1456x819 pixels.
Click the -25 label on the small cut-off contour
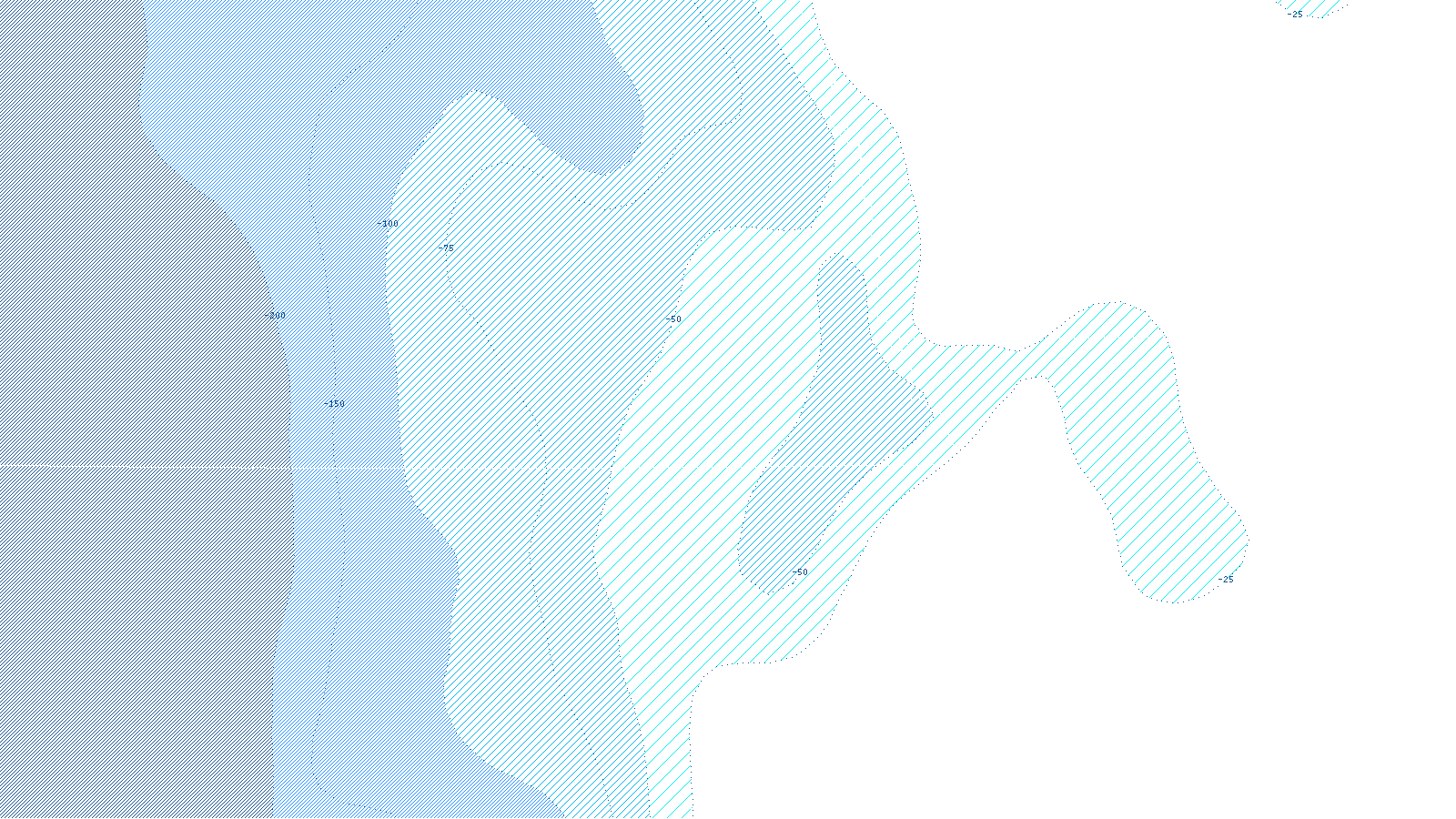(1295, 15)
